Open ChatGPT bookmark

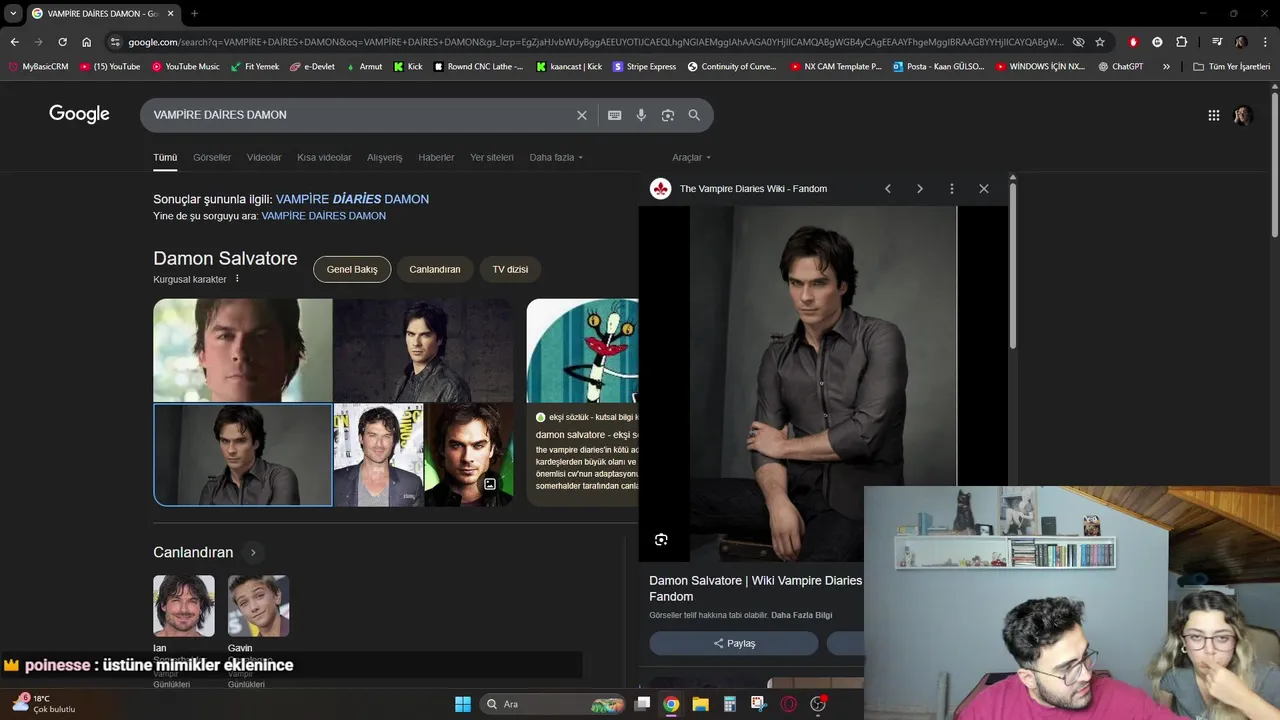[x=1121, y=67]
